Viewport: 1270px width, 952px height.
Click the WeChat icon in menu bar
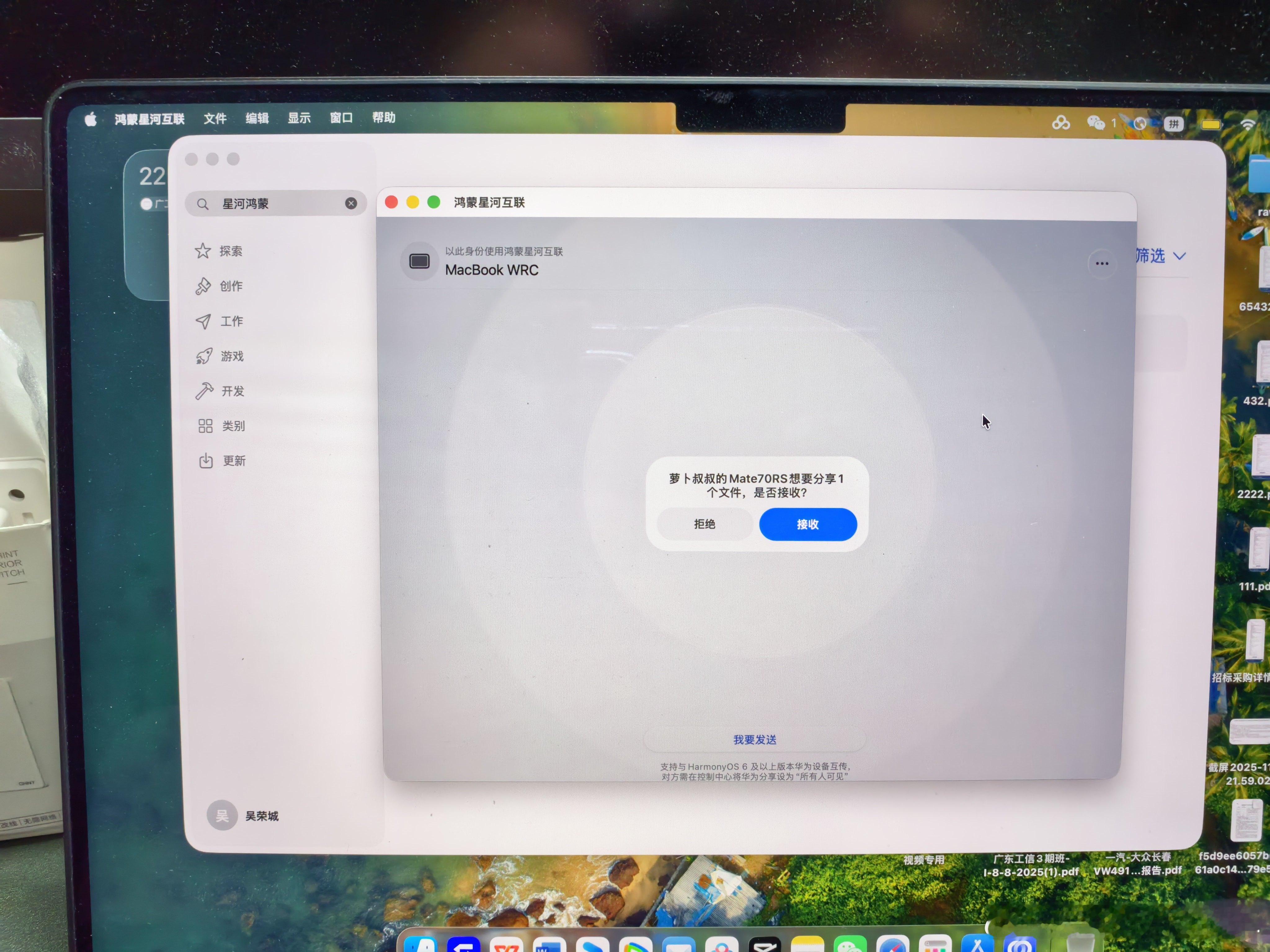click(1095, 123)
